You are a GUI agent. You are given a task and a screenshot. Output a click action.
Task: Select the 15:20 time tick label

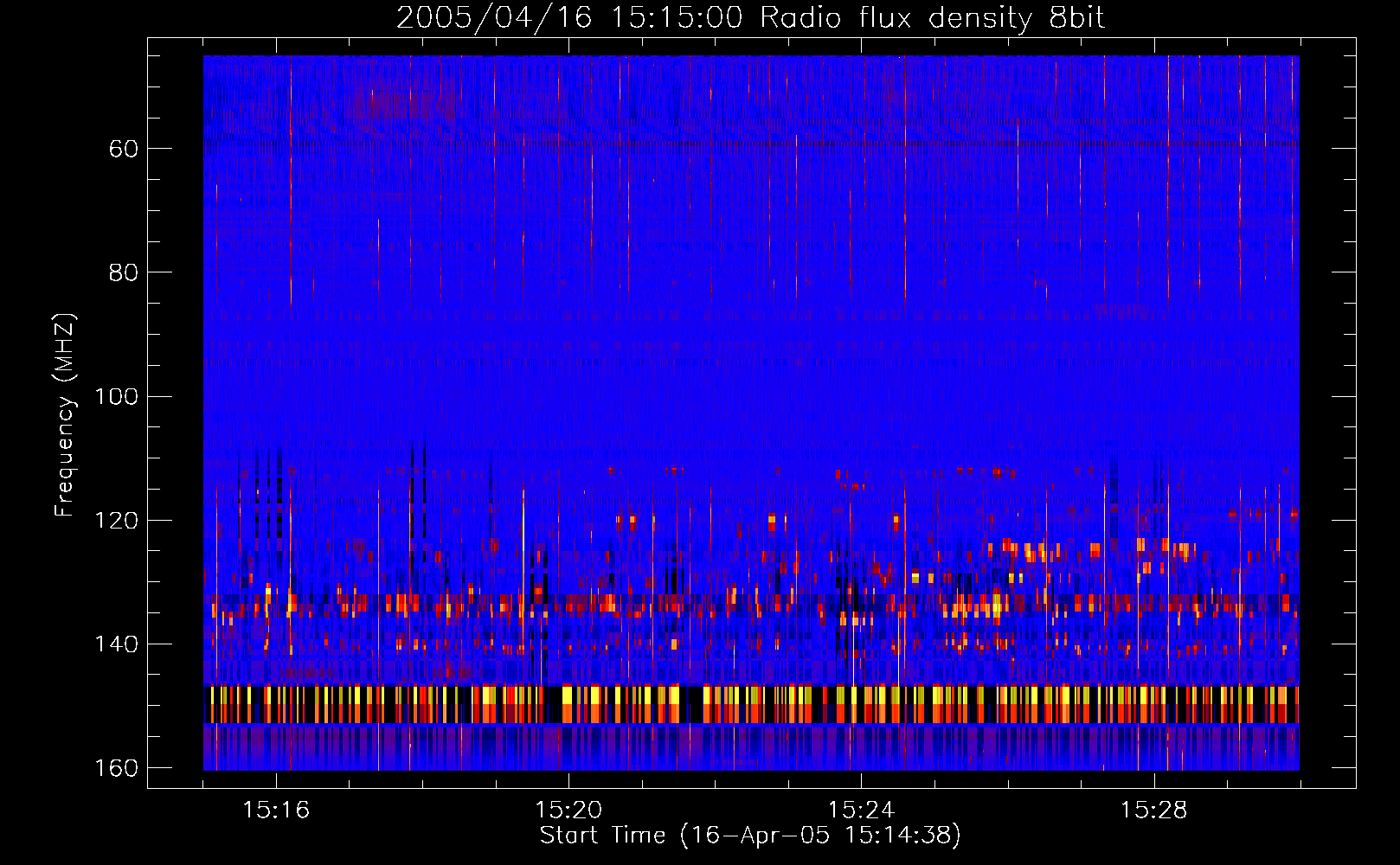pos(568,811)
